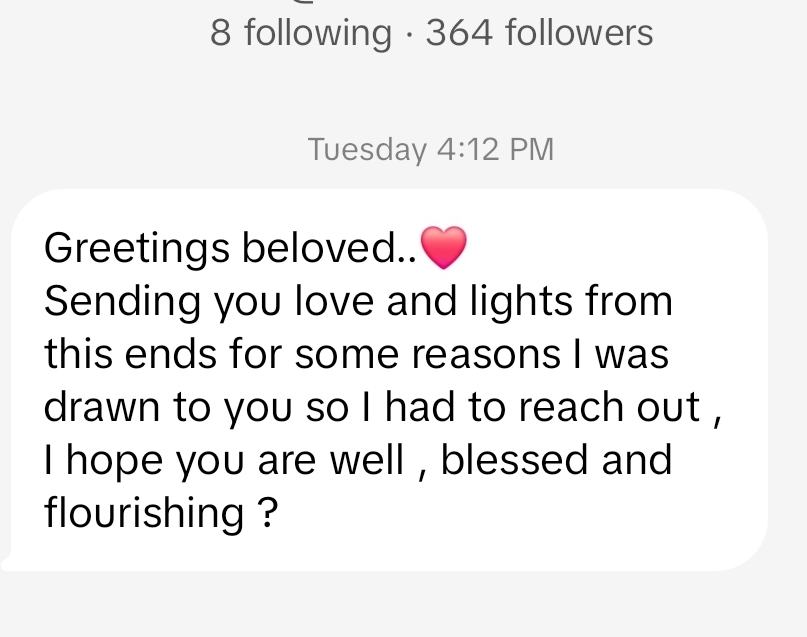807x637 pixels.
Task: Click the word 'following' in profile header
Action: click(x=318, y=33)
